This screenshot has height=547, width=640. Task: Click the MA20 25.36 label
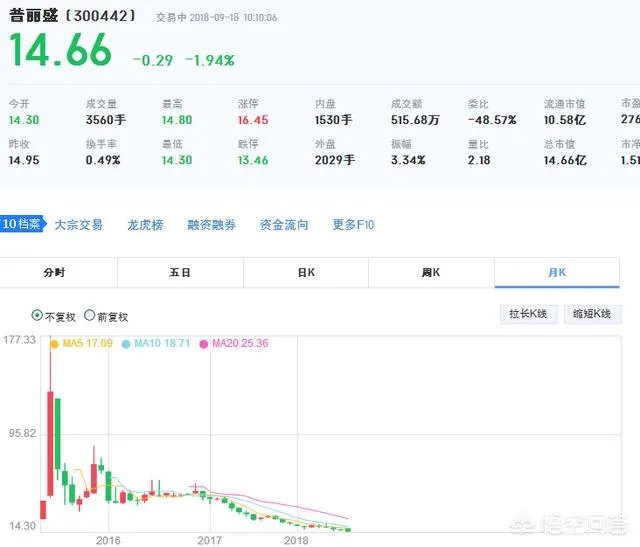point(240,343)
